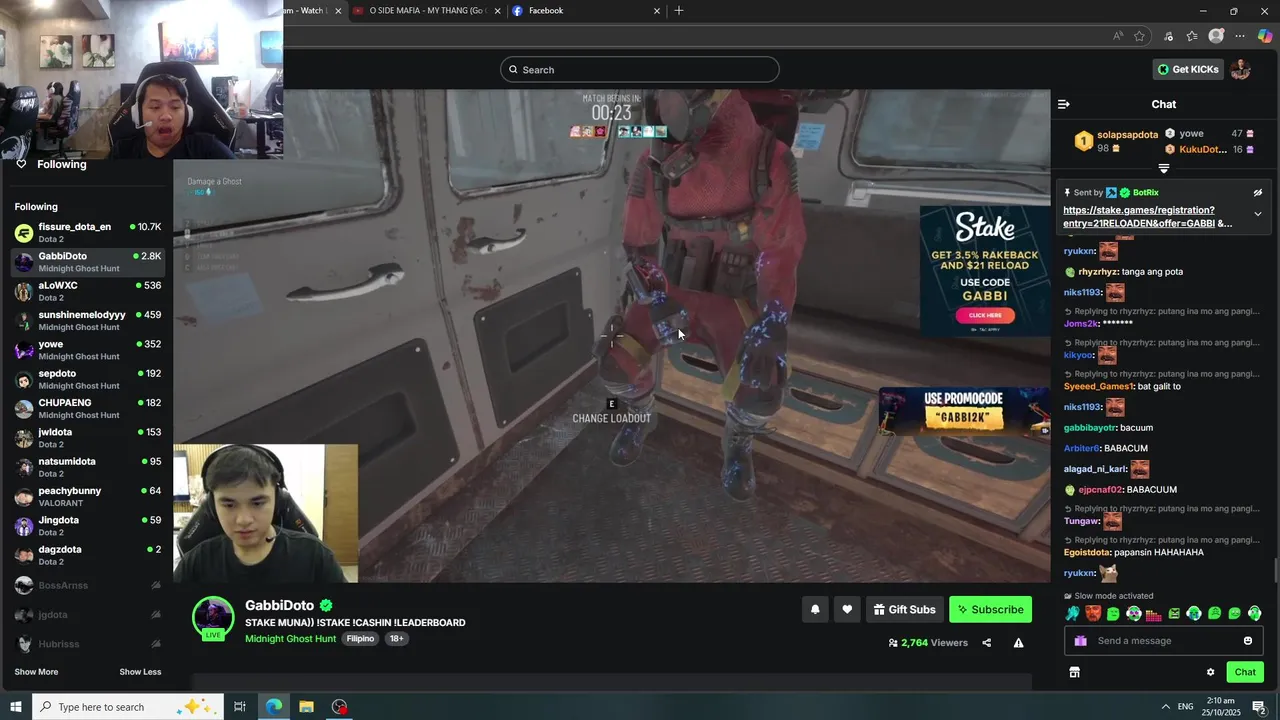Screen dimensions: 1280x720
Task: Select sepdoto channel in sidebar
Action: (88, 379)
